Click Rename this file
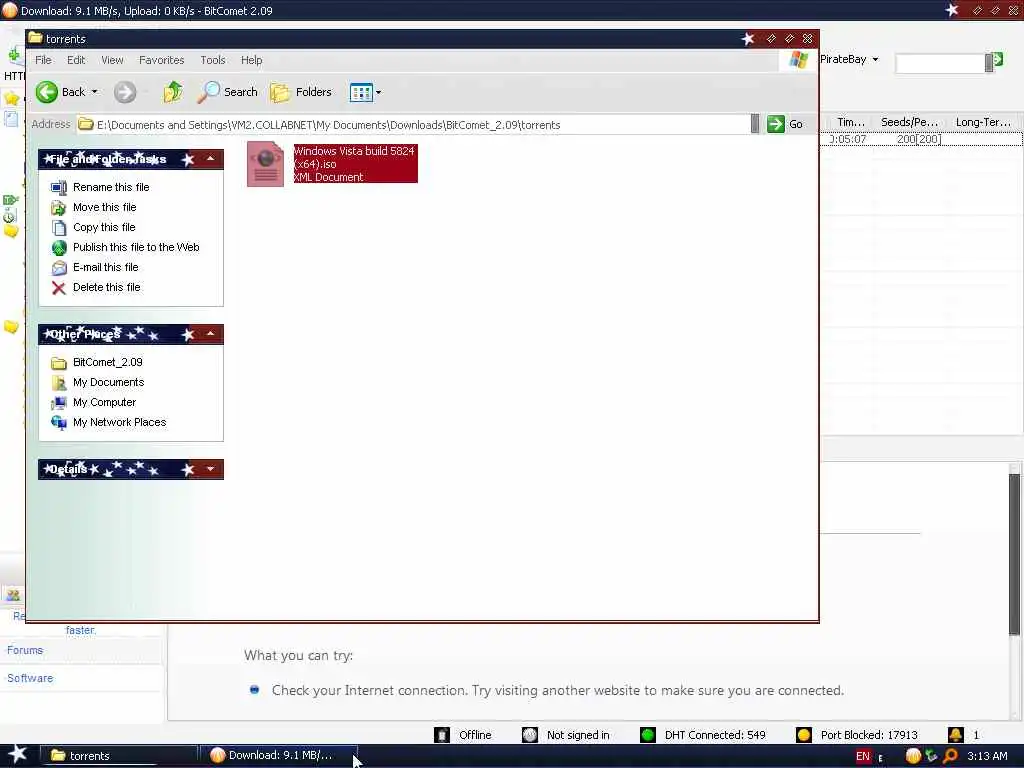 tap(111, 187)
